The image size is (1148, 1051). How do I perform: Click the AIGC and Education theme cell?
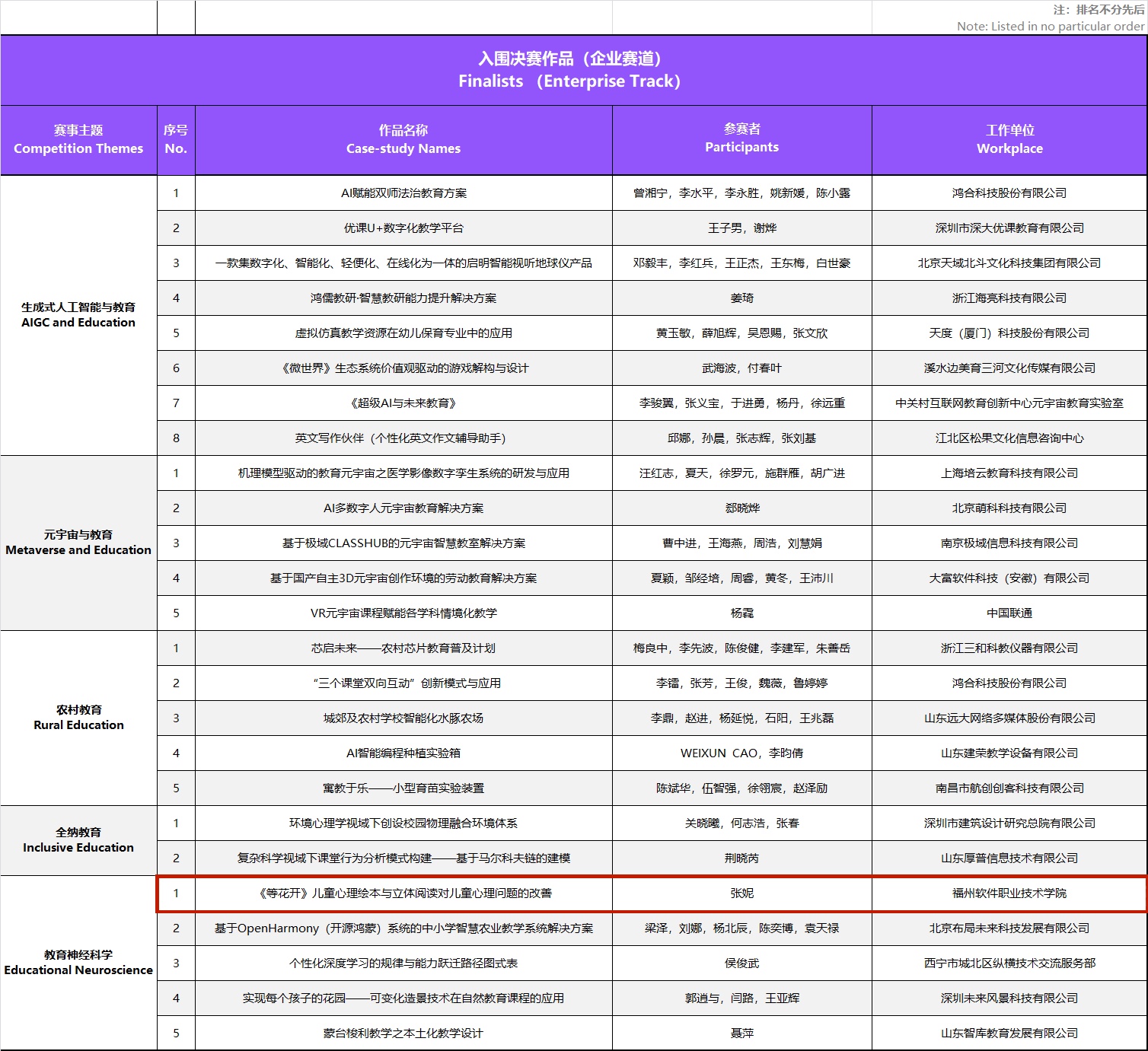(78, 315)
